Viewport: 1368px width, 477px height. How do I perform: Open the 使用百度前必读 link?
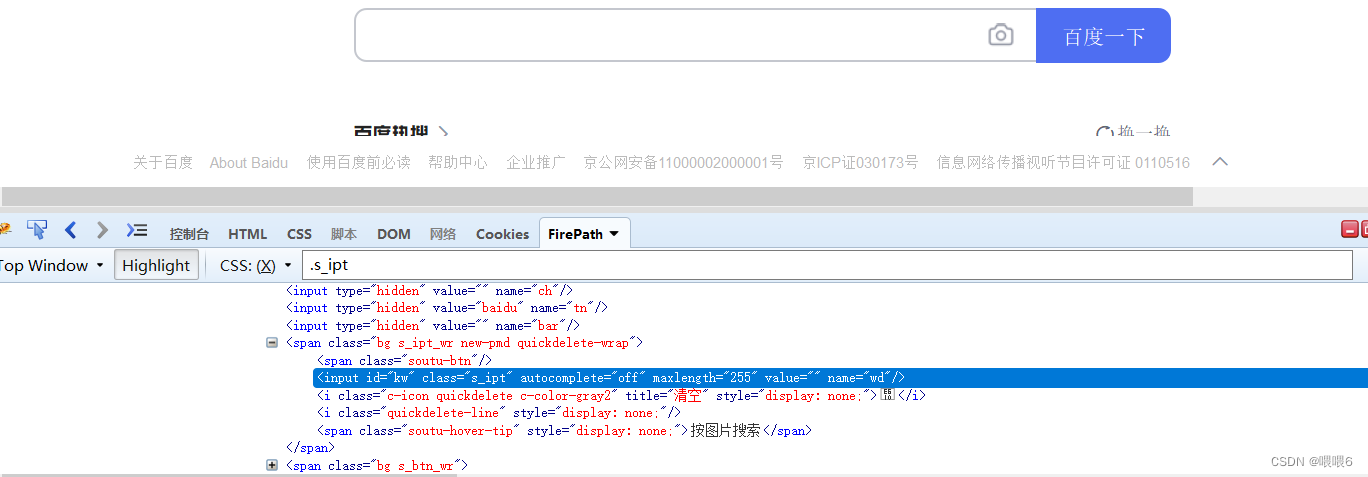pyautogui.click(x=358, y=162)
